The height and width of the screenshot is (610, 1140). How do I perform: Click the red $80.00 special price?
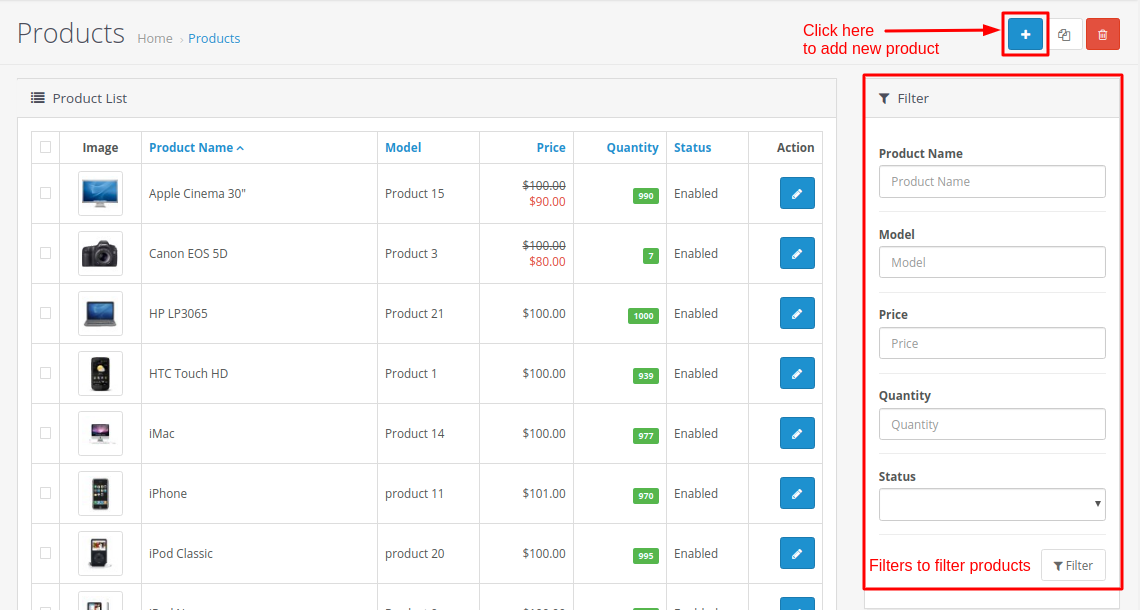tap(547, 262)
